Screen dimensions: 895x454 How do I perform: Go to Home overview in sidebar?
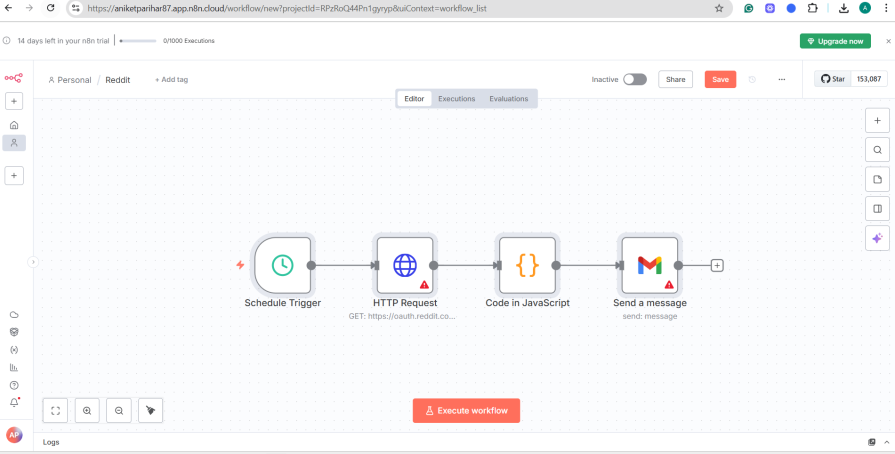14,125
